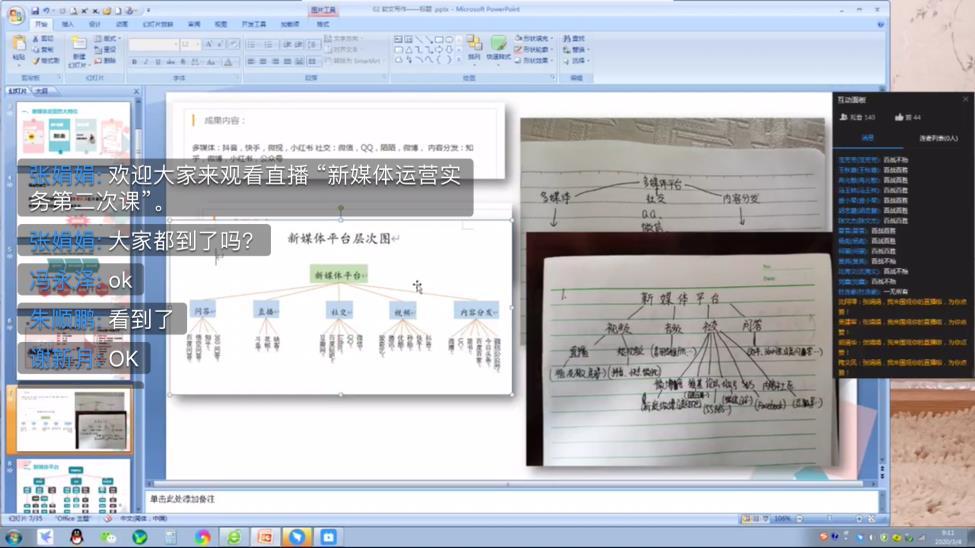This screenshot has height=548, width=975.
Task: Click the Arrange icon in the drawing group
Action: pos(474,47)
